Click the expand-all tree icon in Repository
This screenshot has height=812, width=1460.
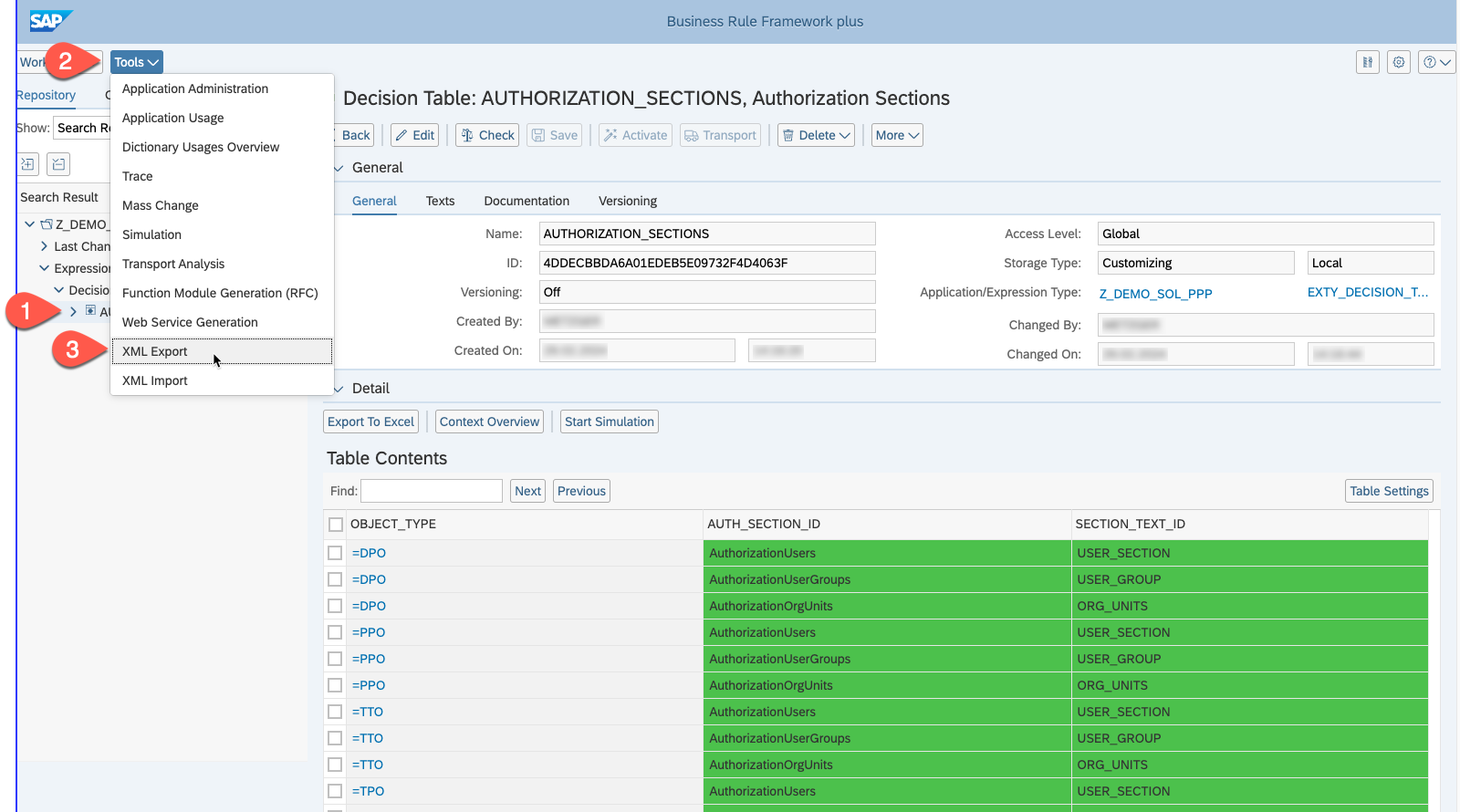tap(28, 164)
